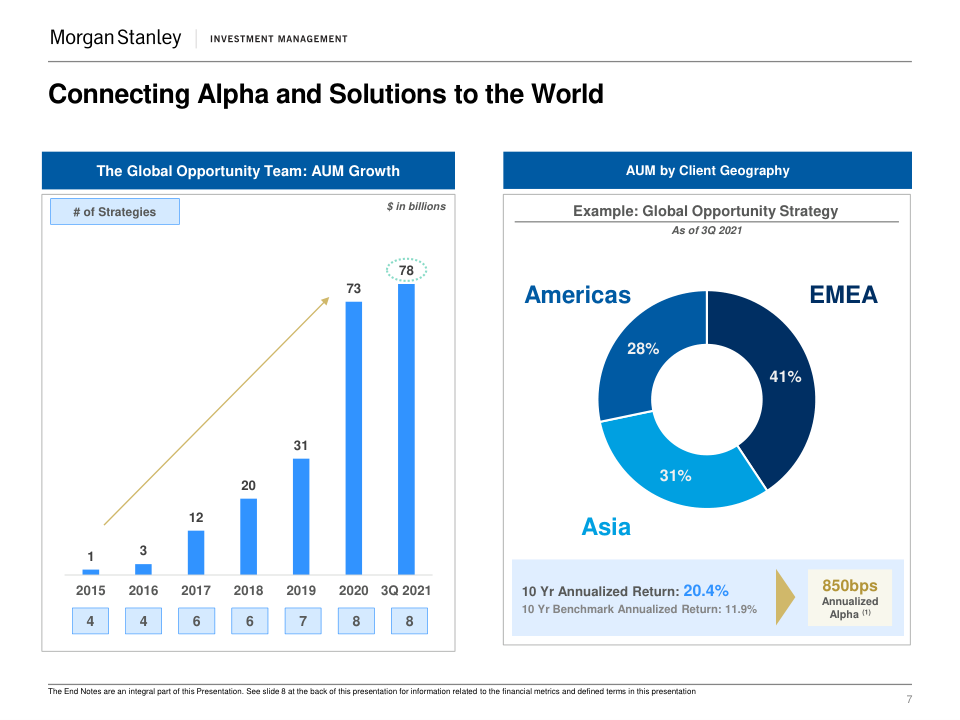Select the 'AUM by Client Geography' header
The height and width of the screenshot is (720, 960).
[707, 170]
